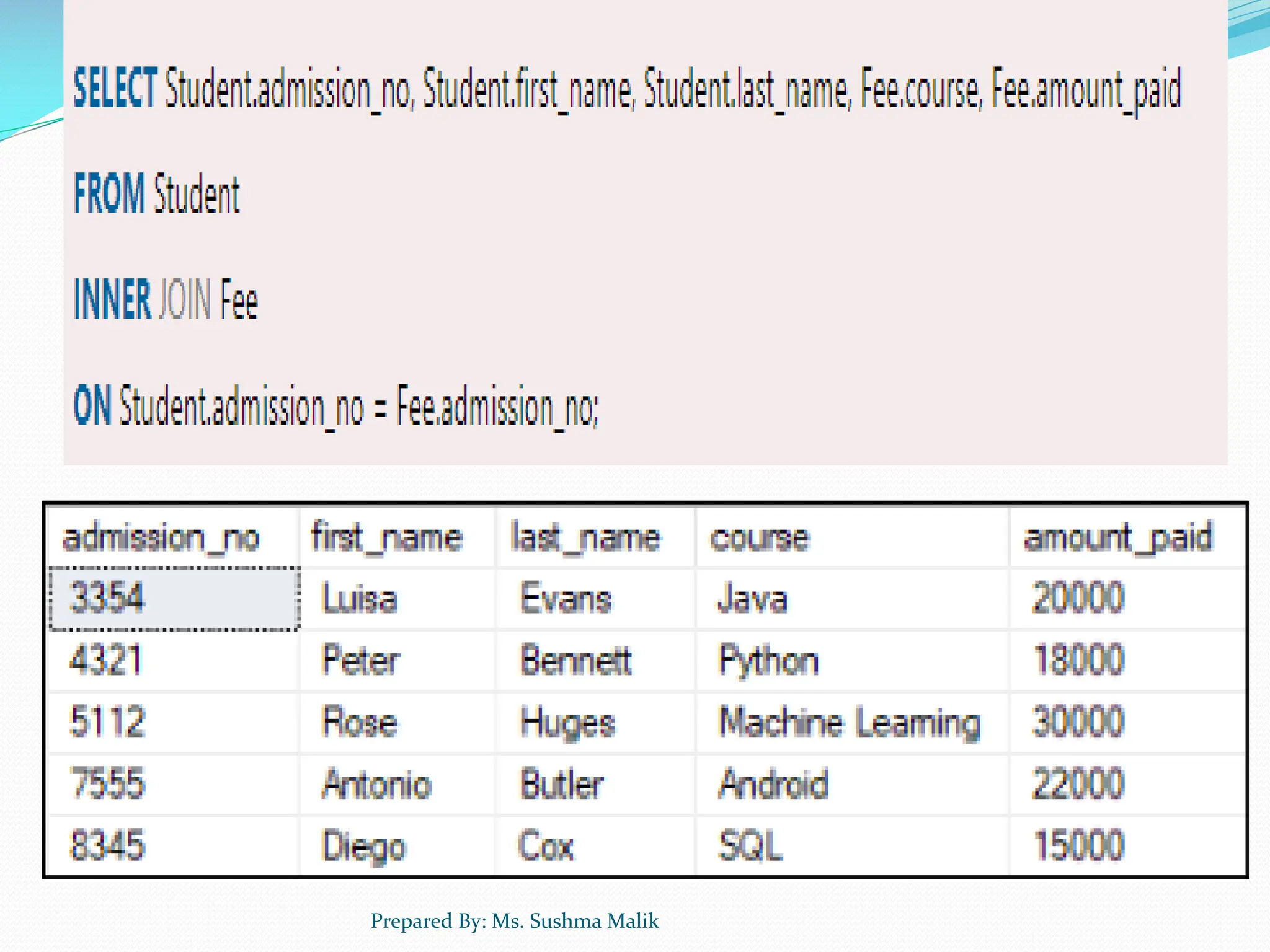
Task: Click the first_name column header
Action: coord(387,537)
